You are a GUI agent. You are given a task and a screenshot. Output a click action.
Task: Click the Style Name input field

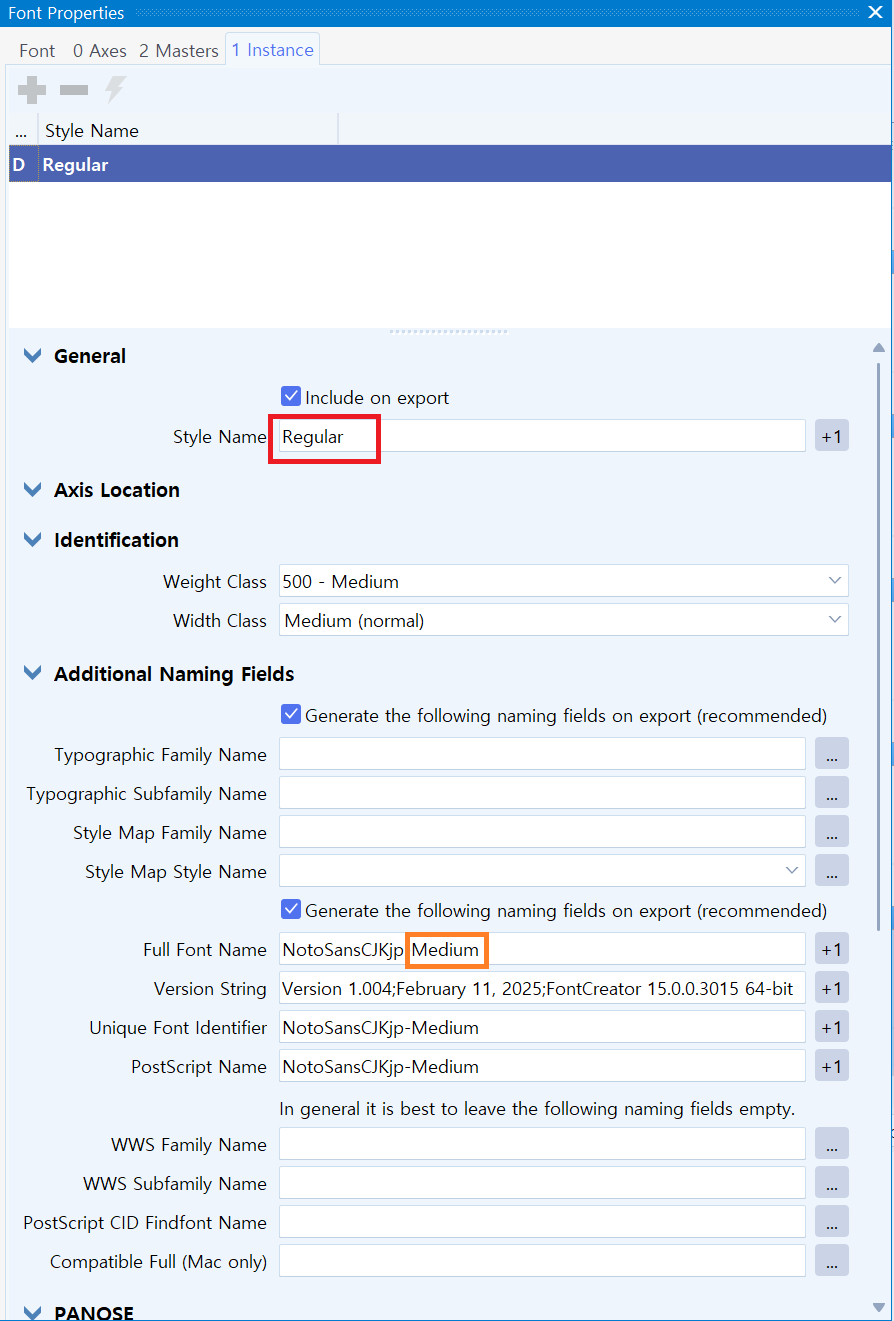[x=542, y=436]
